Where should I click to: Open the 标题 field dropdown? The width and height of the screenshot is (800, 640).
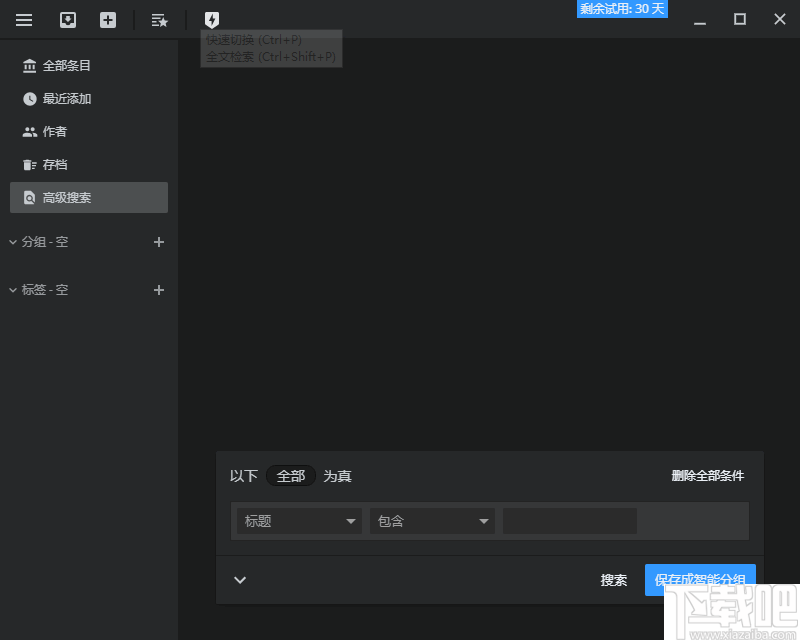(299, 521)
